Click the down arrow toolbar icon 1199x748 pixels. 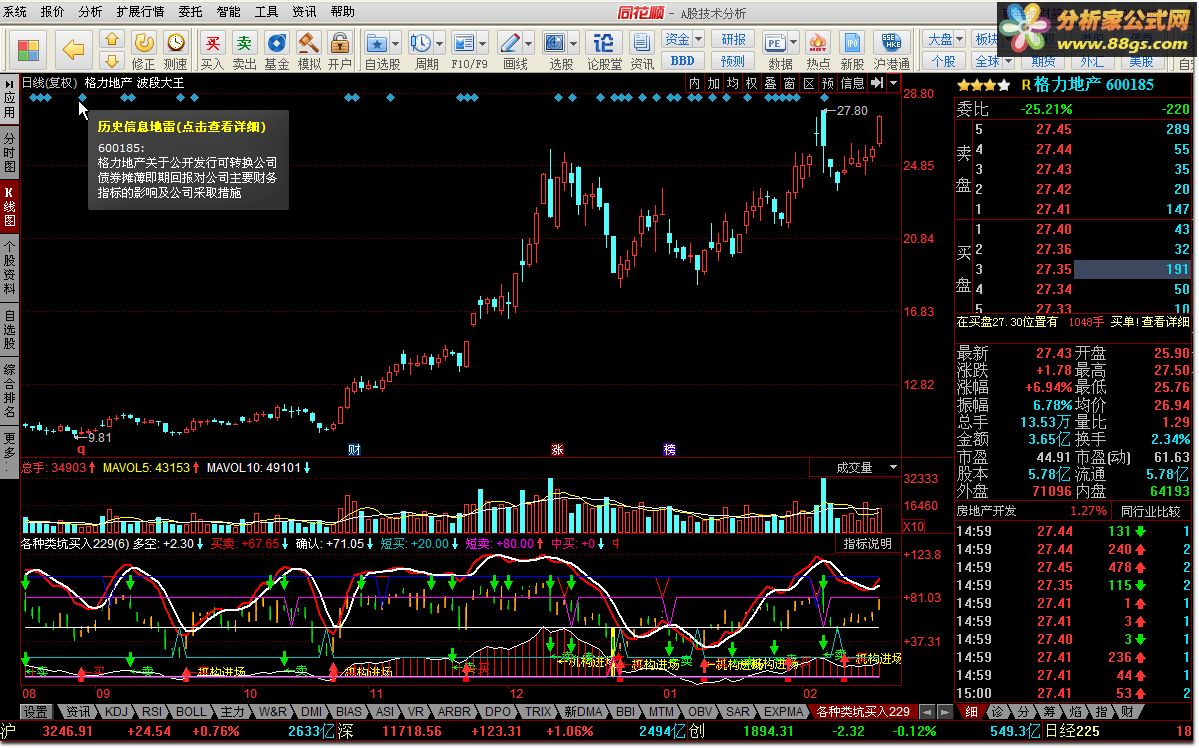pos(112,61)
